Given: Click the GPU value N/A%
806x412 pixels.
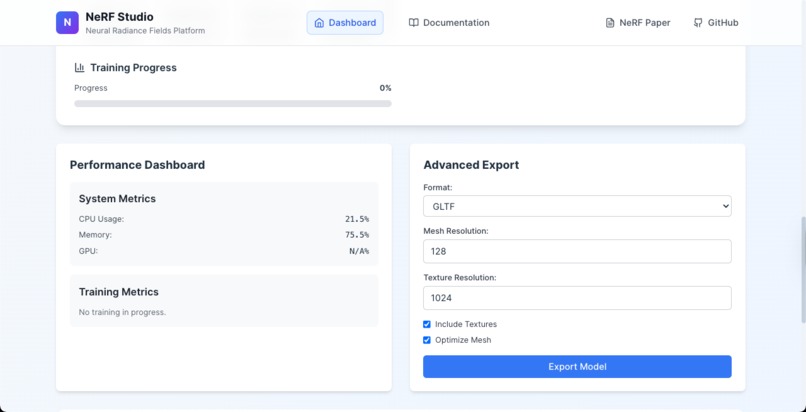Looking at the screenshot, I should coord(359,251).
